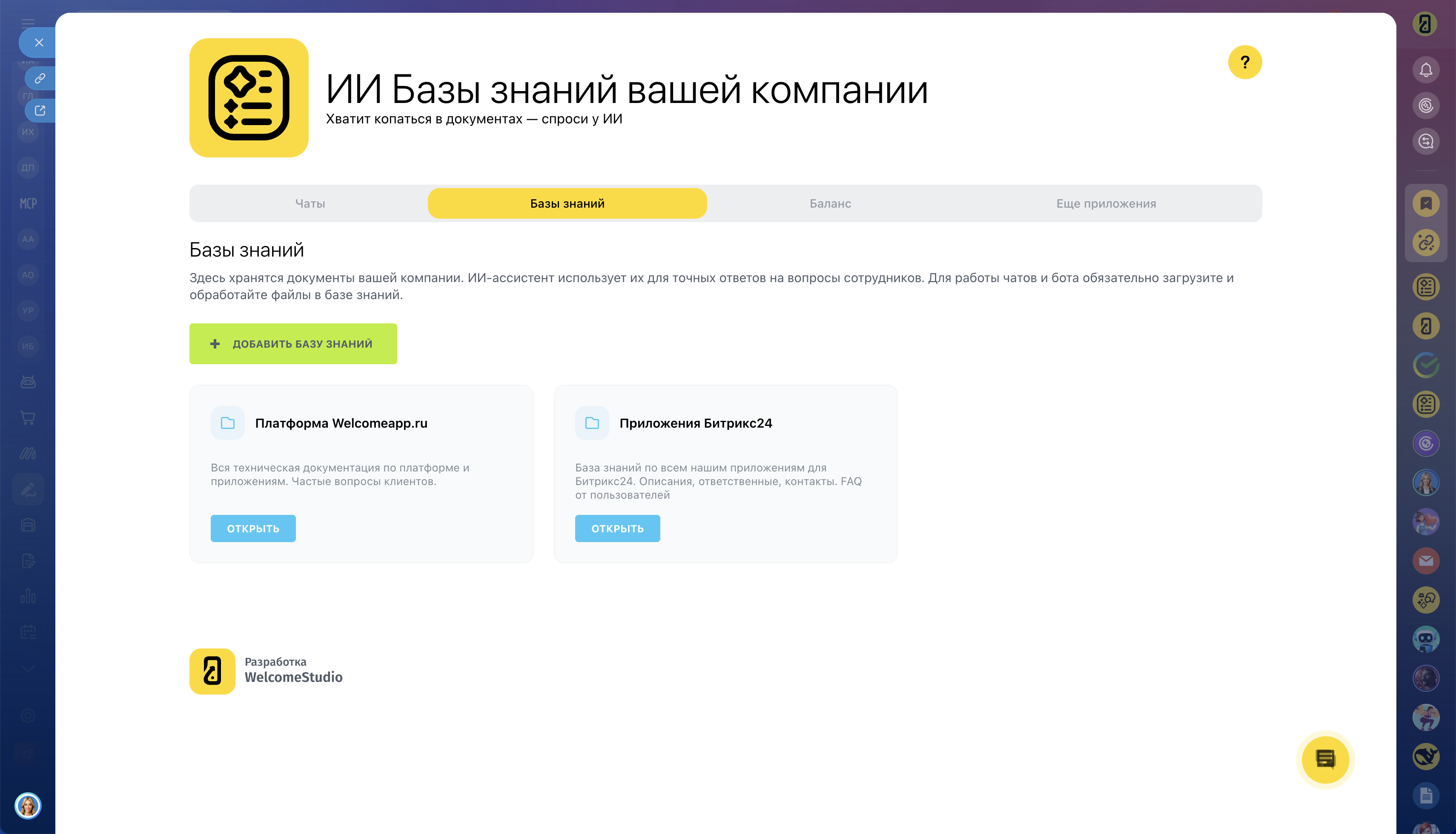
Task: Open Приложения Битрикс24 knowledge base
Action: (617, 528)
